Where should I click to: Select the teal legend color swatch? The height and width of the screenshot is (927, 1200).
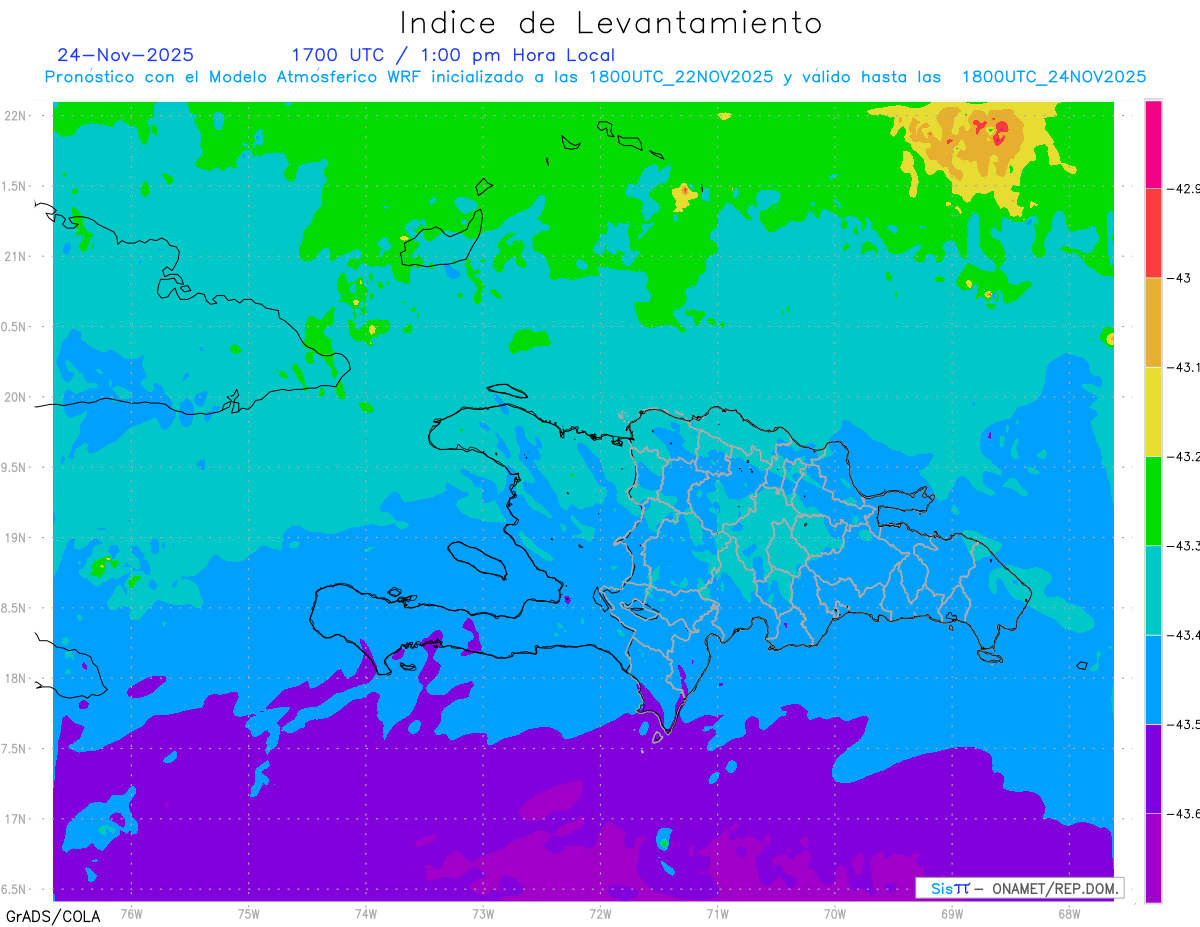(1153, 589)
